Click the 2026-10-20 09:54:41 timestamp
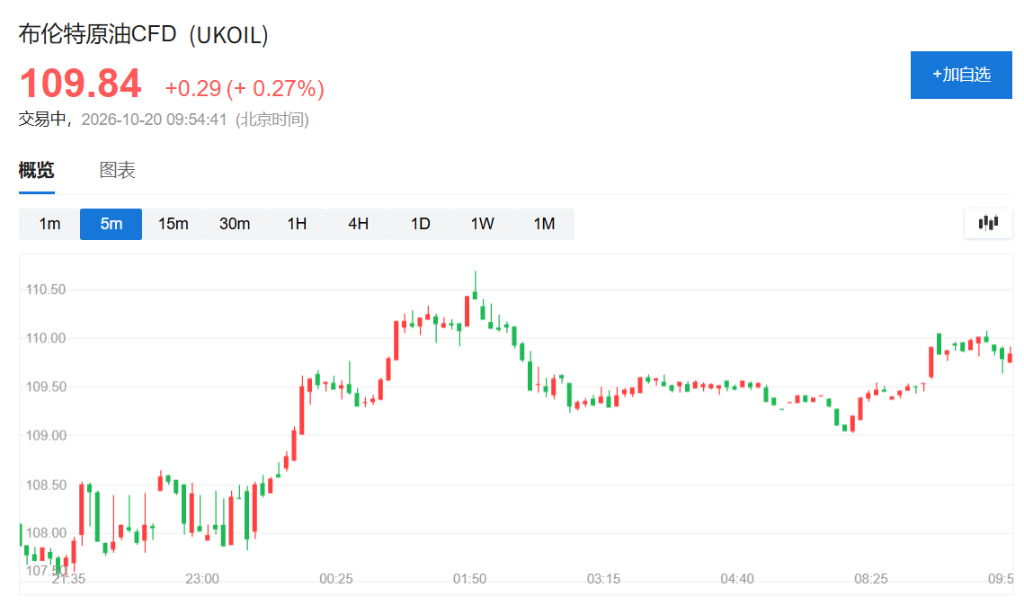Screen dimensions: 1024x606 pos(154,120)
